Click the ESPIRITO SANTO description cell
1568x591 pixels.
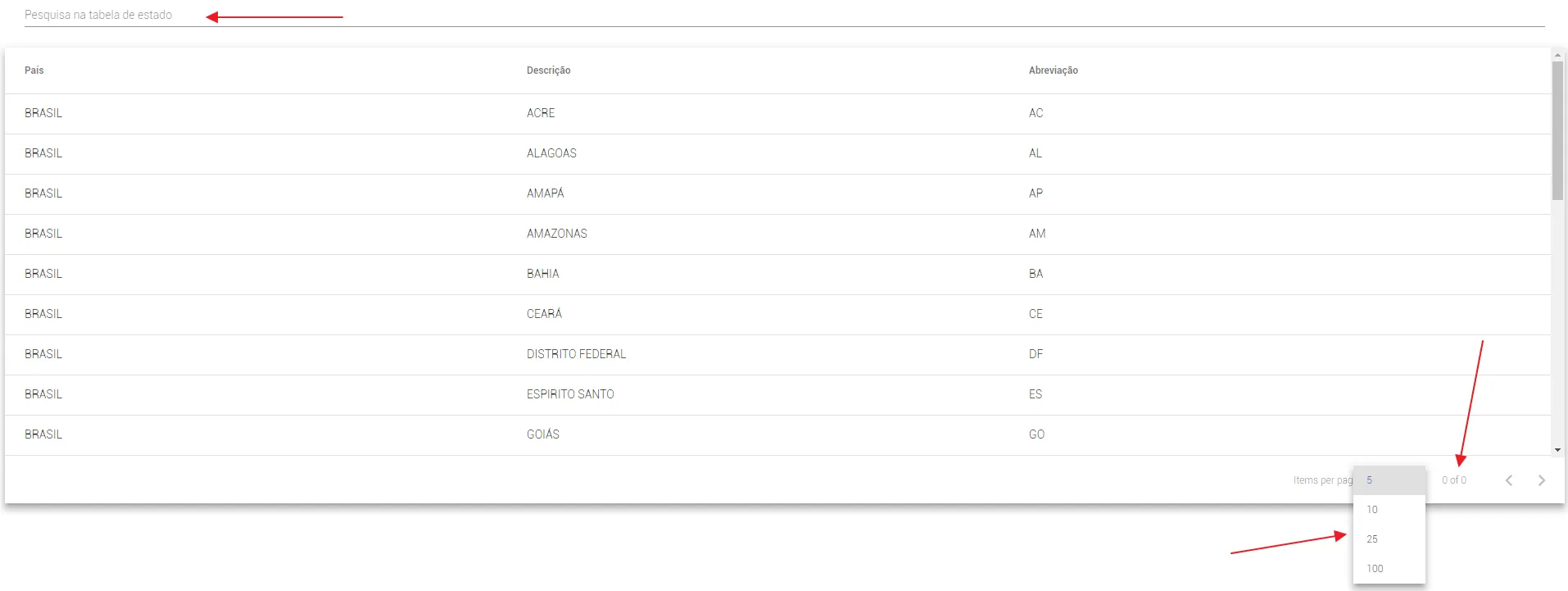coord(570,394)
